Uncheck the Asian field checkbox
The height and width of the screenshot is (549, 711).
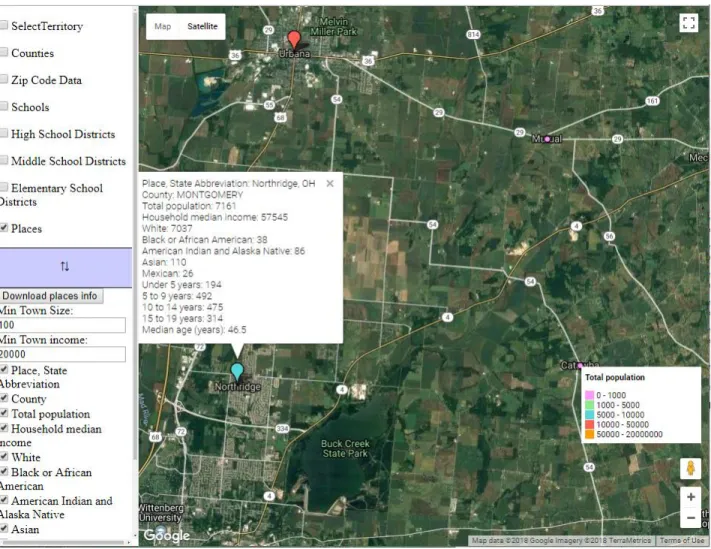coord(4,529)
